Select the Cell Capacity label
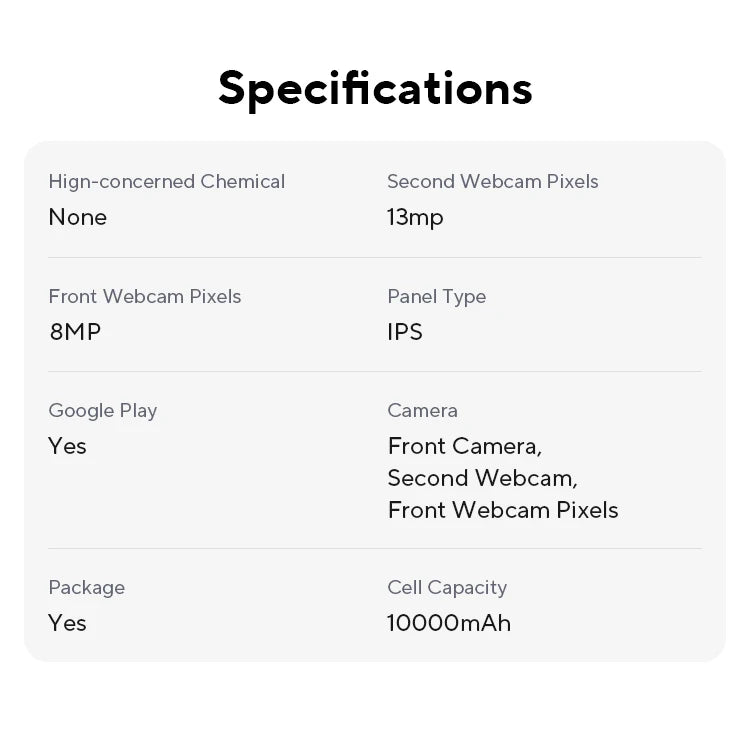This screenshot has width=750, height=750. click(x=447, y=588)
